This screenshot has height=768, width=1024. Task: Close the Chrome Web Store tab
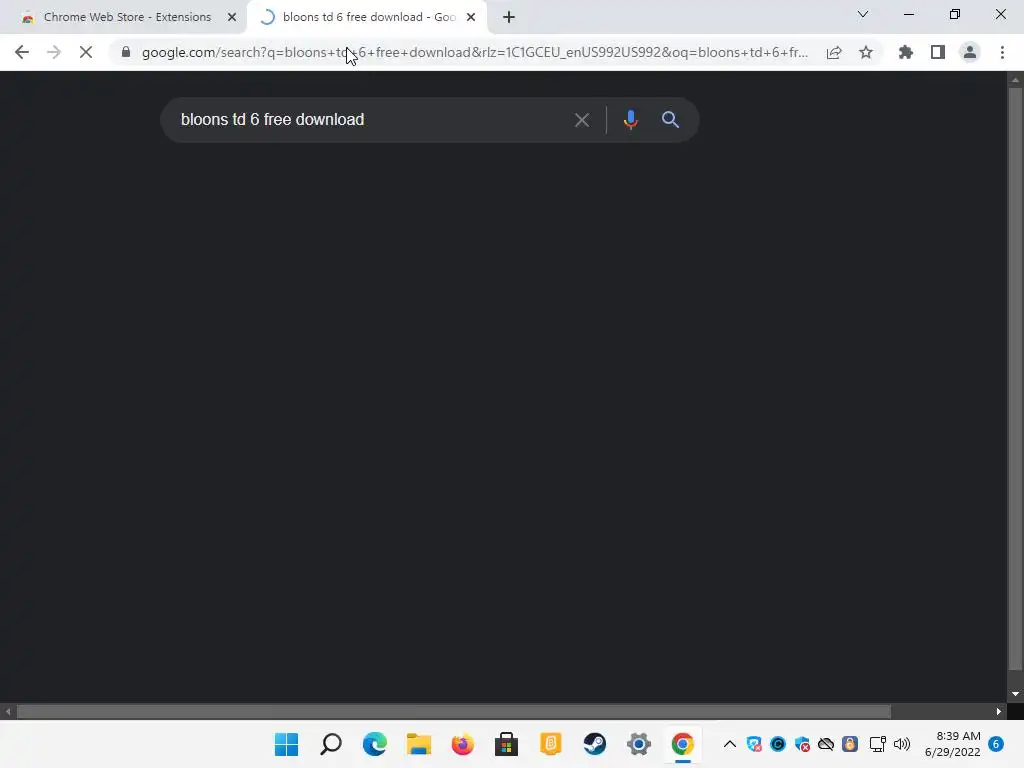click(232, 17)
